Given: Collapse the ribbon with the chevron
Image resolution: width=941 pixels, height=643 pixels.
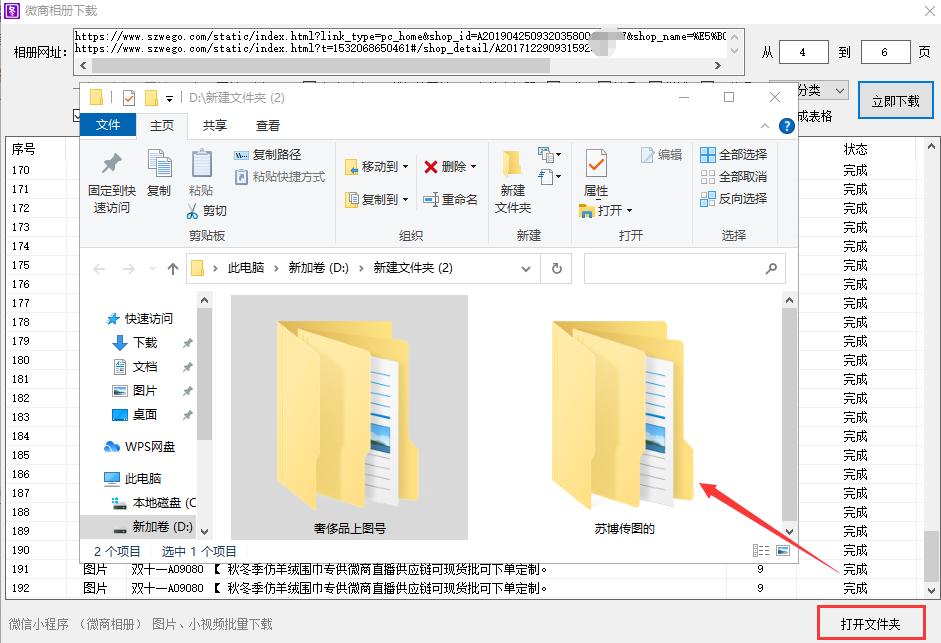Looking at the screenshot, I should (763, 125).
